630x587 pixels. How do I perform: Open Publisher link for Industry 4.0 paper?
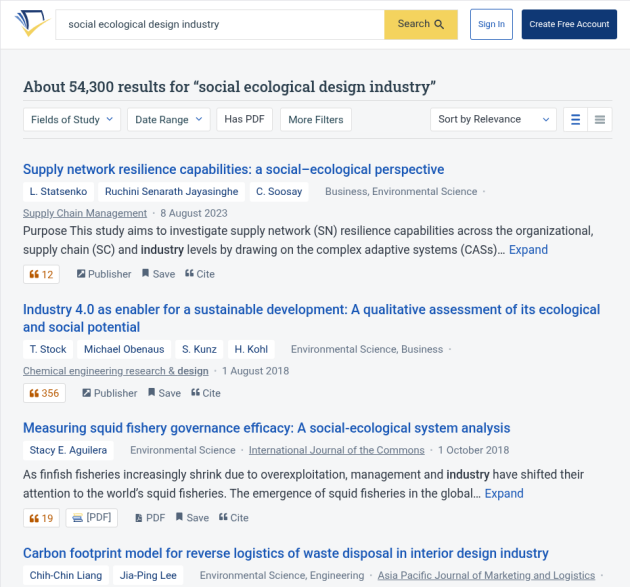[109, 393]
